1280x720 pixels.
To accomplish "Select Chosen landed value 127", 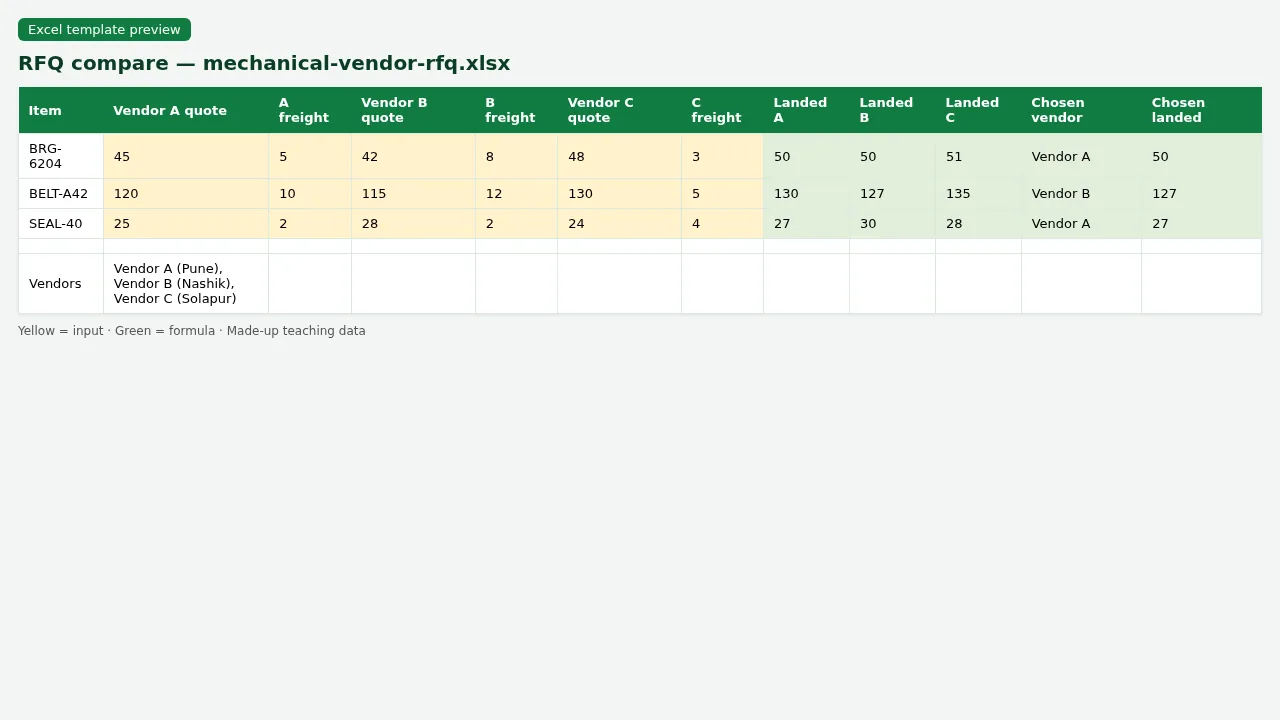I will 1201,194.
